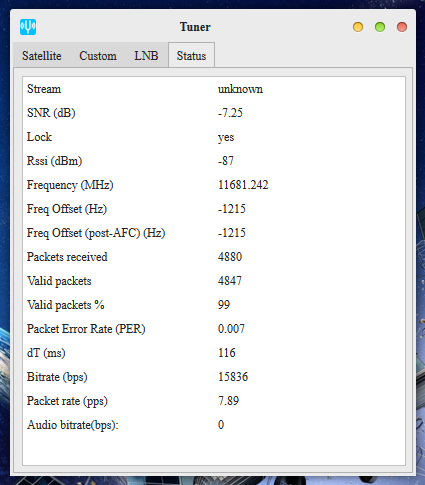Select the Packet rate (pps) value 7.89
This screenshot has height=485, width=425.
point(228,401)
